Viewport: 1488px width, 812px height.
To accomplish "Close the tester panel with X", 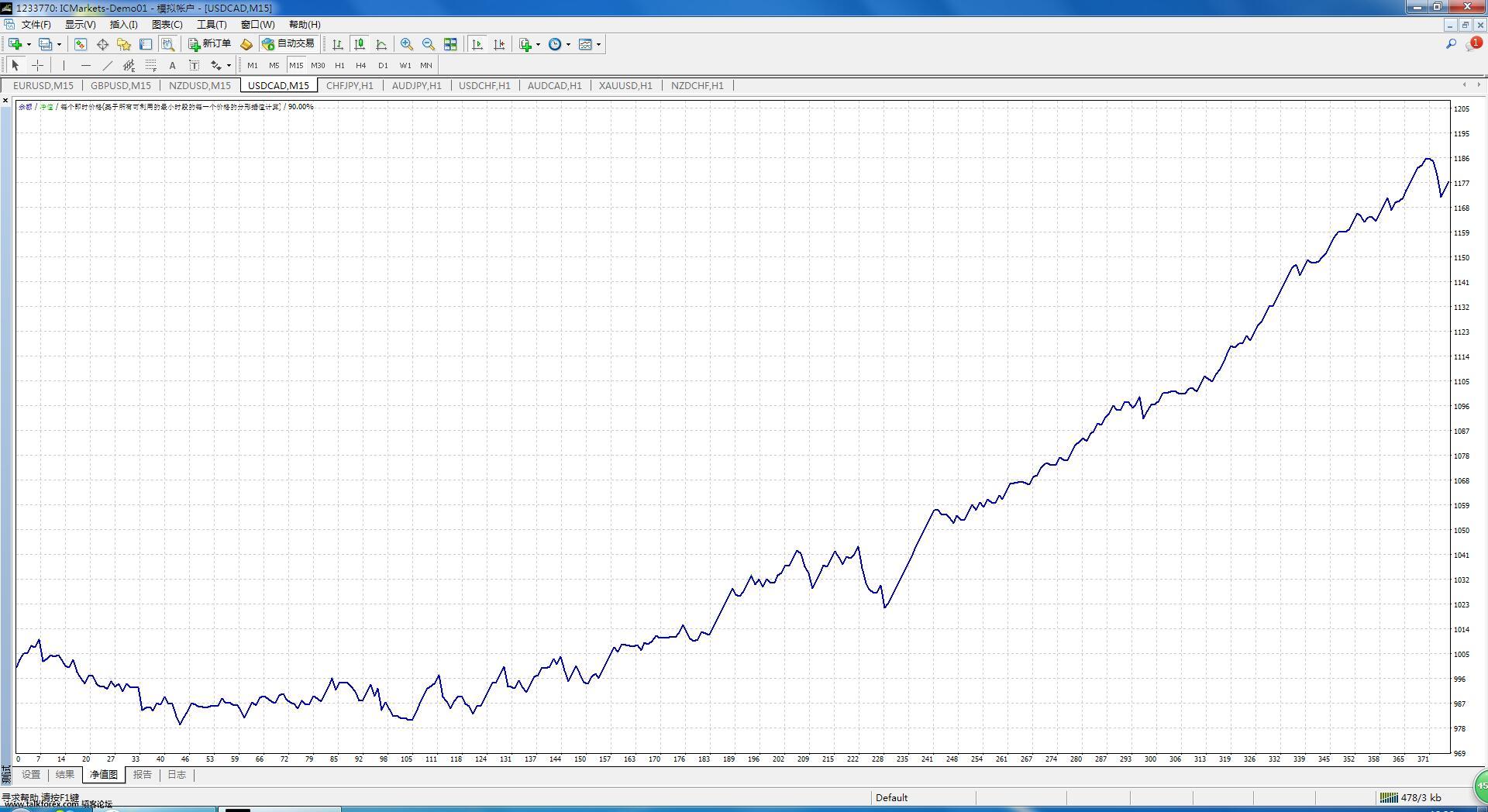I will (6, 101).
